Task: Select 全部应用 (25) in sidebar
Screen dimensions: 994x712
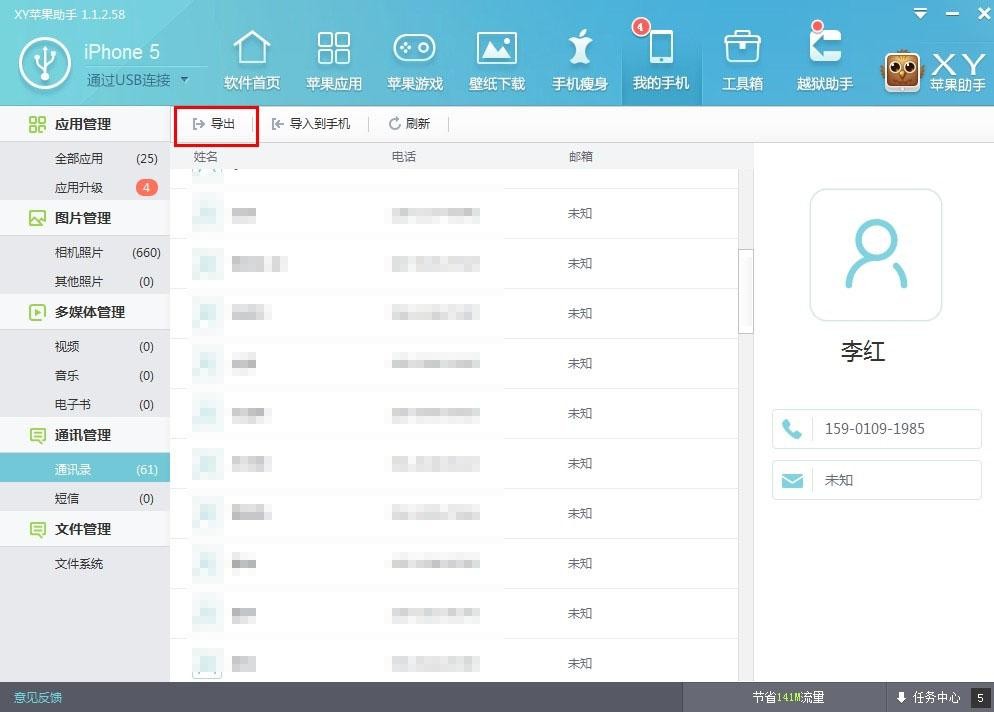Action: pos(85,159)
